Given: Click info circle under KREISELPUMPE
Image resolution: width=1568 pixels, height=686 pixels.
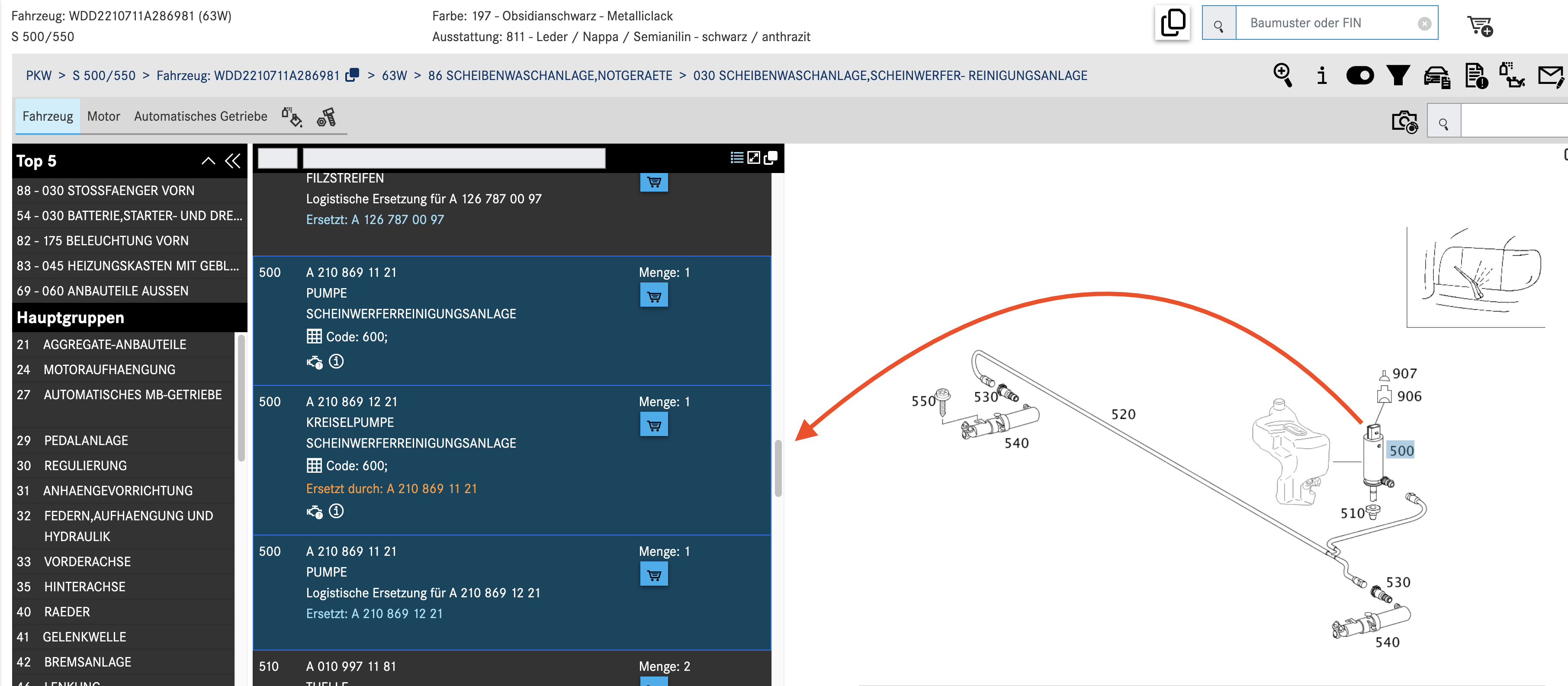Looking at the screenshot, I should coord(336,511).
